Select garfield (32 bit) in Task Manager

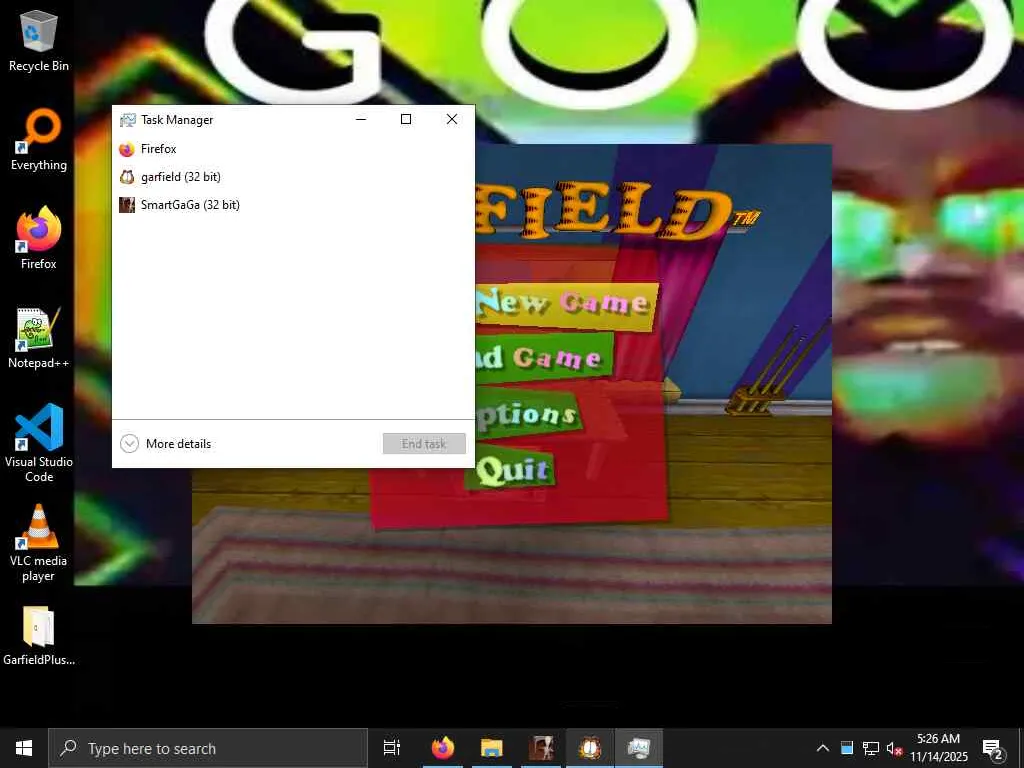pos(293,177)
